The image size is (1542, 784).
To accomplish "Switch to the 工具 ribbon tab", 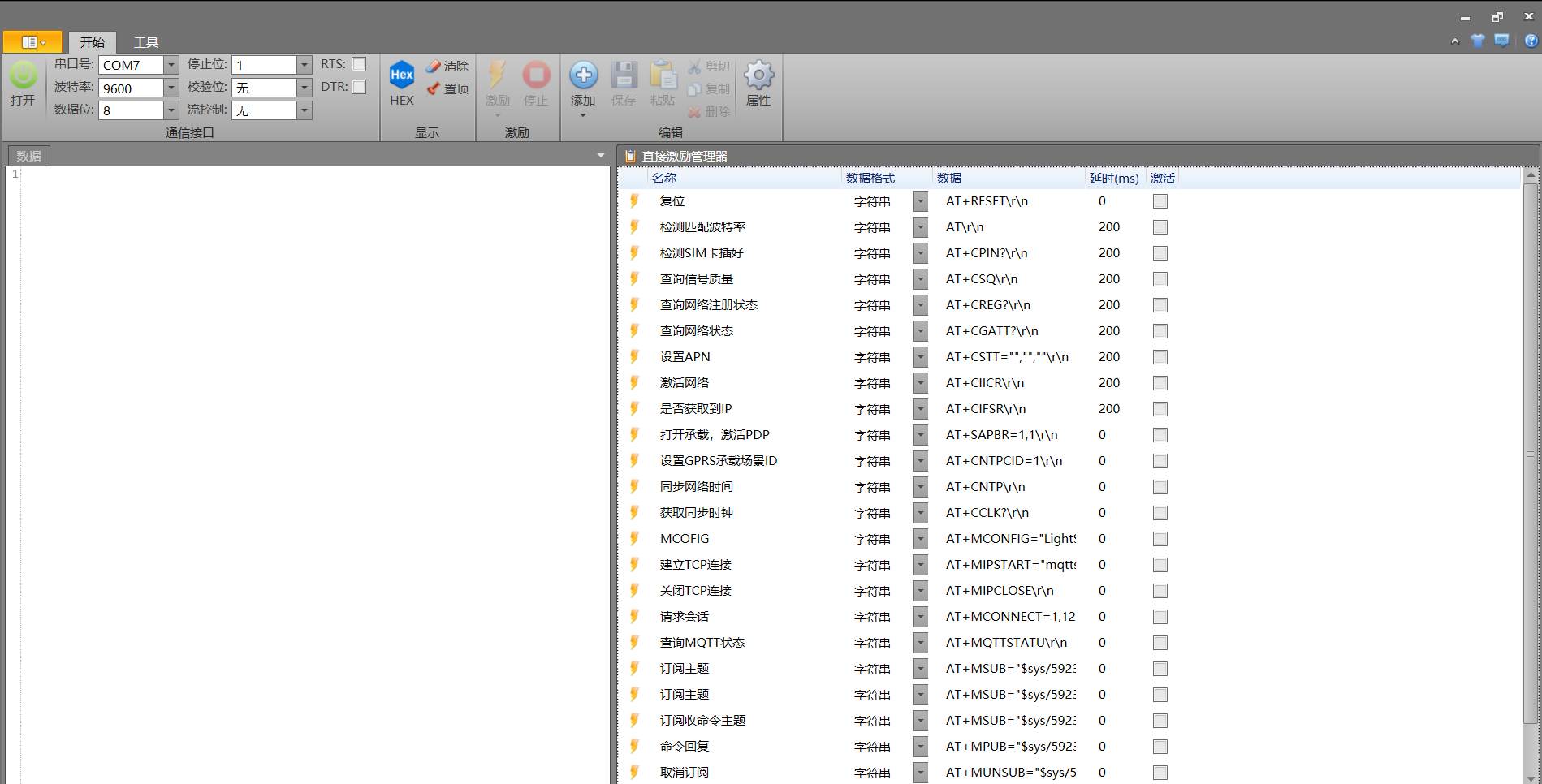I will coord(146,42).
